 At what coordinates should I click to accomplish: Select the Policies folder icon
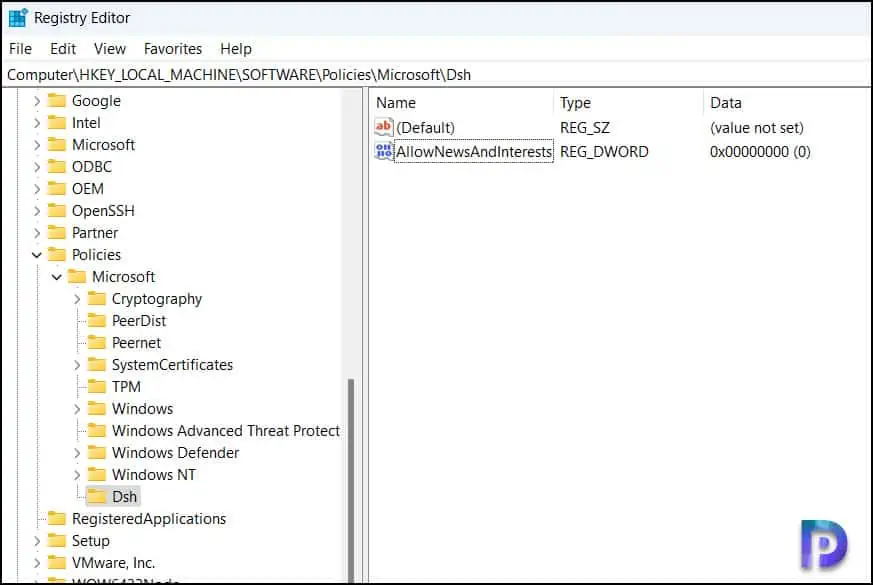57,254
